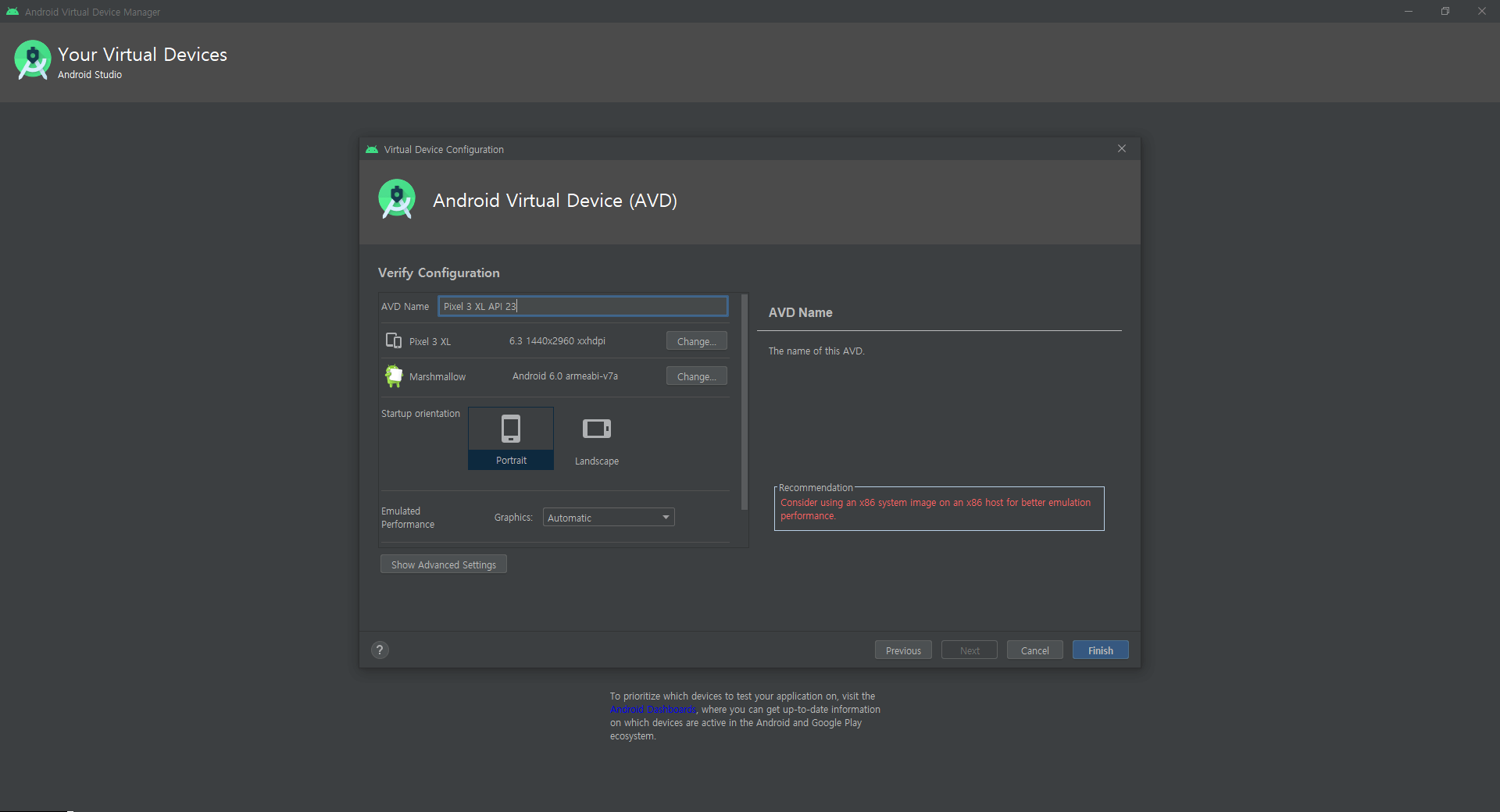The image size is (1500, 812).
Task: Click Android icon in main window title bar
Action: (x=12, y=12)
